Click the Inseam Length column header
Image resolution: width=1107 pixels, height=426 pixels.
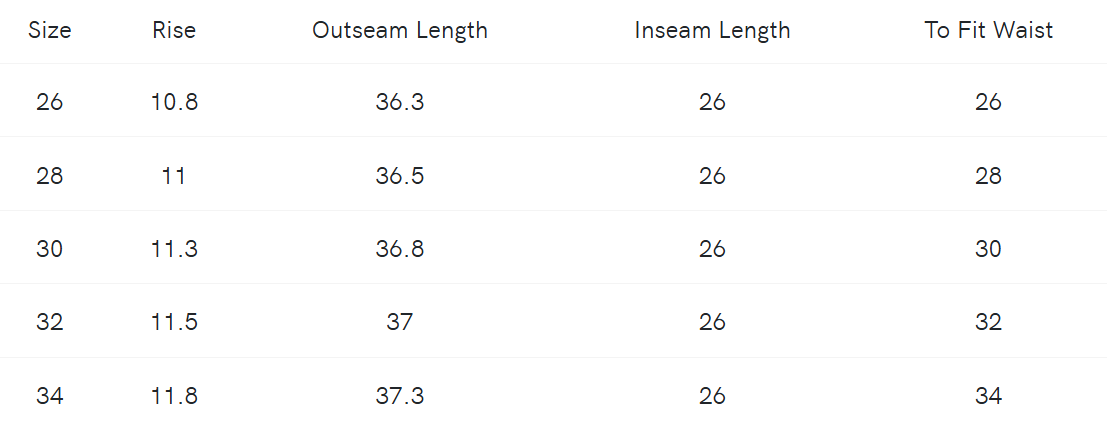coord(712,30)
